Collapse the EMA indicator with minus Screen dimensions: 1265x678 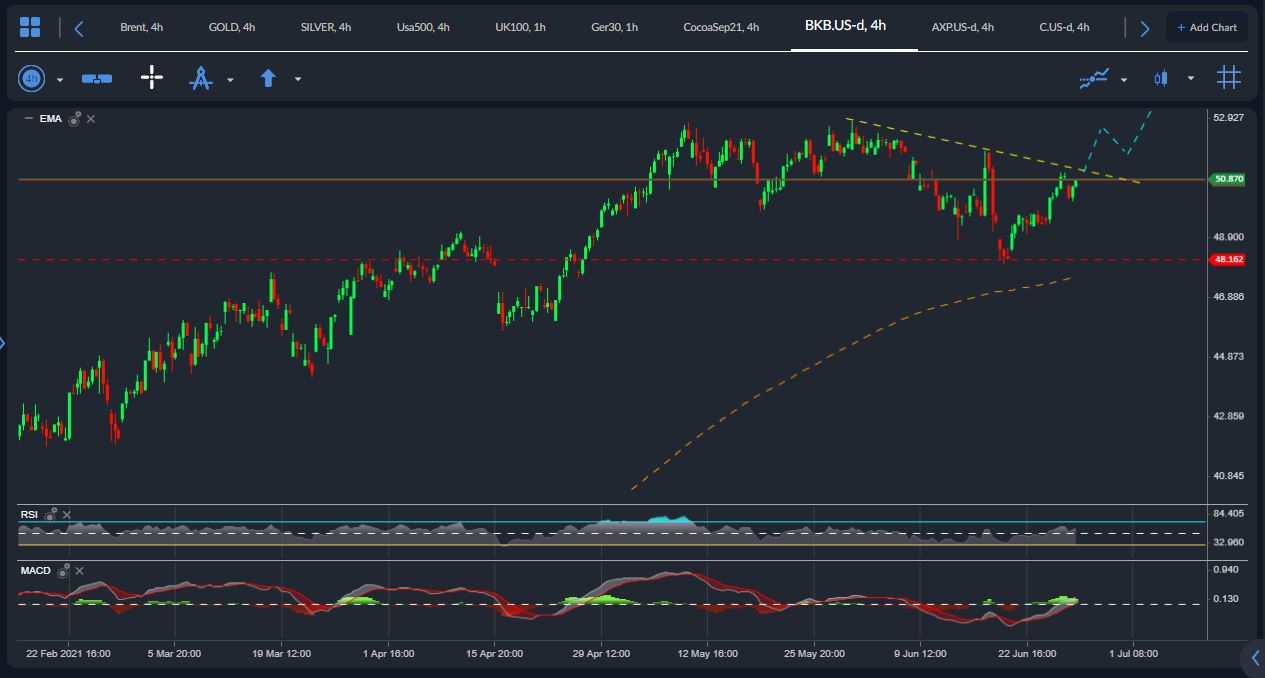28,118
